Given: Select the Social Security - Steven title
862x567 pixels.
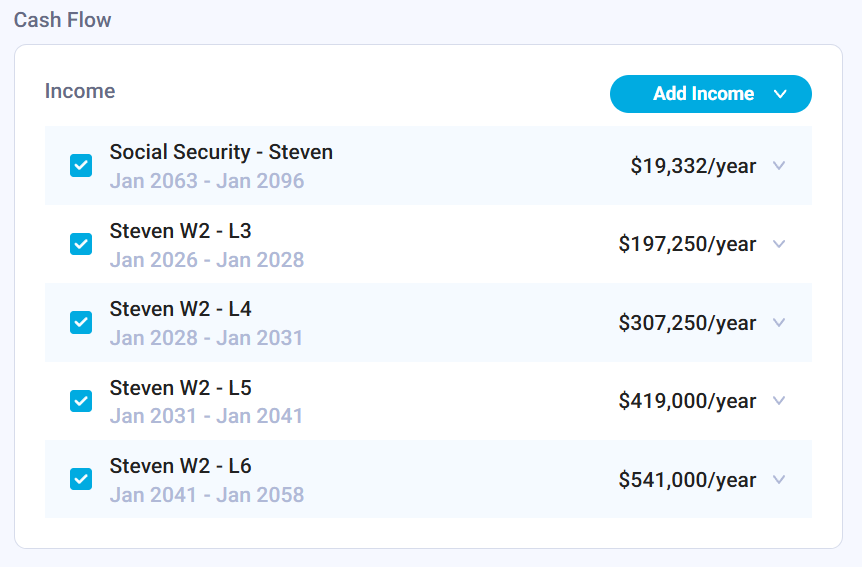Looking at the screenshot, I should tap(221, 152).
